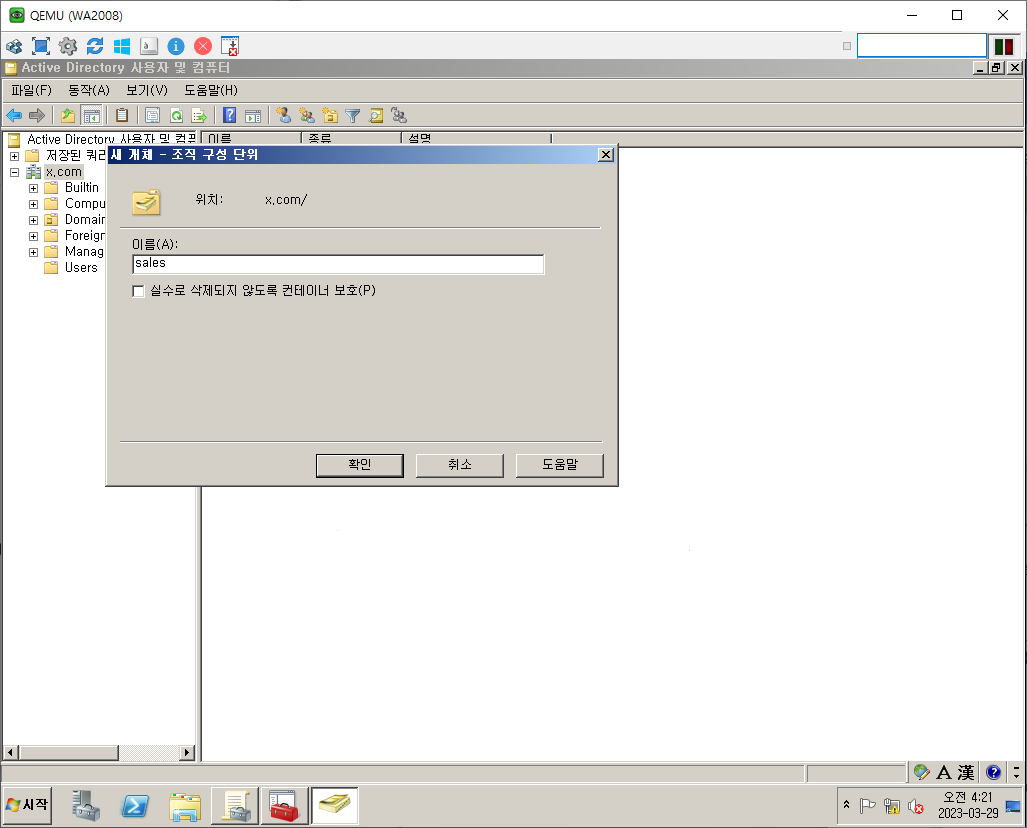Click the find objects magnifier icon
The image size is (1027, 828).
point(376,116)
